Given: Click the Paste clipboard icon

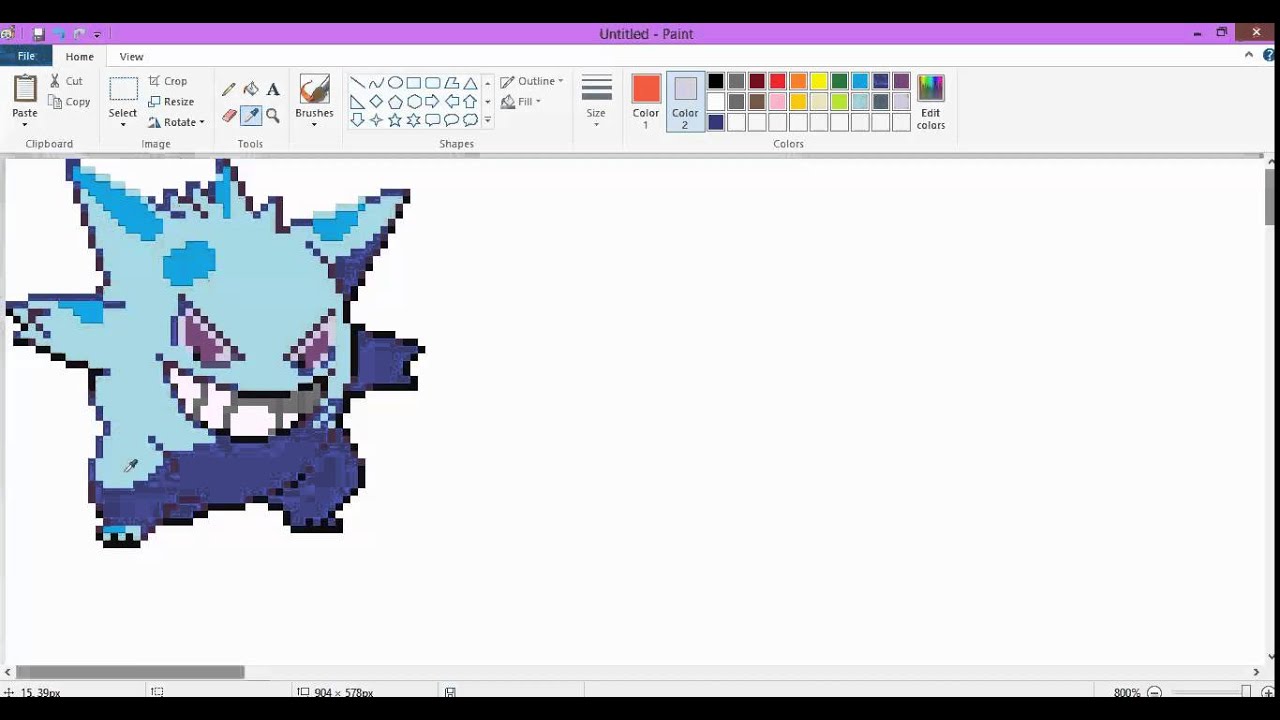Looking at the screenshot, I should point(25,90).
